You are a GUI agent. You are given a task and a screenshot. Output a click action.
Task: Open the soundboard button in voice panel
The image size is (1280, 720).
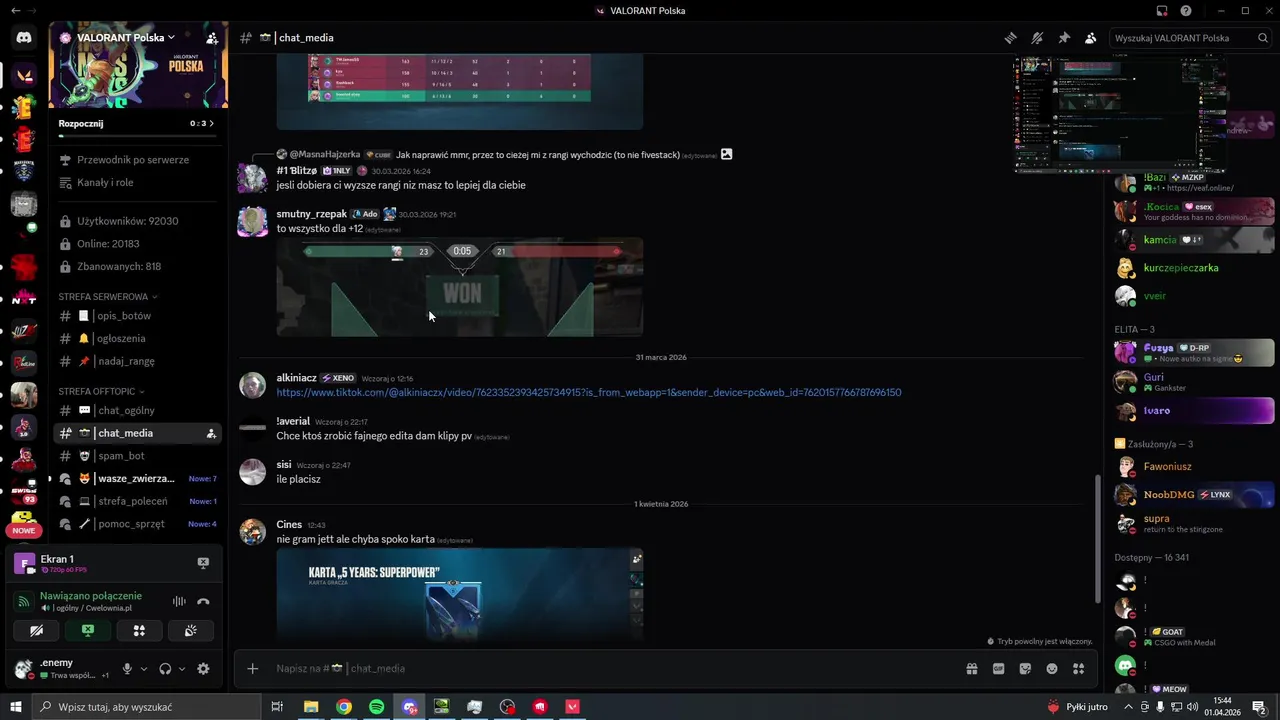click(x=190, y=630)
